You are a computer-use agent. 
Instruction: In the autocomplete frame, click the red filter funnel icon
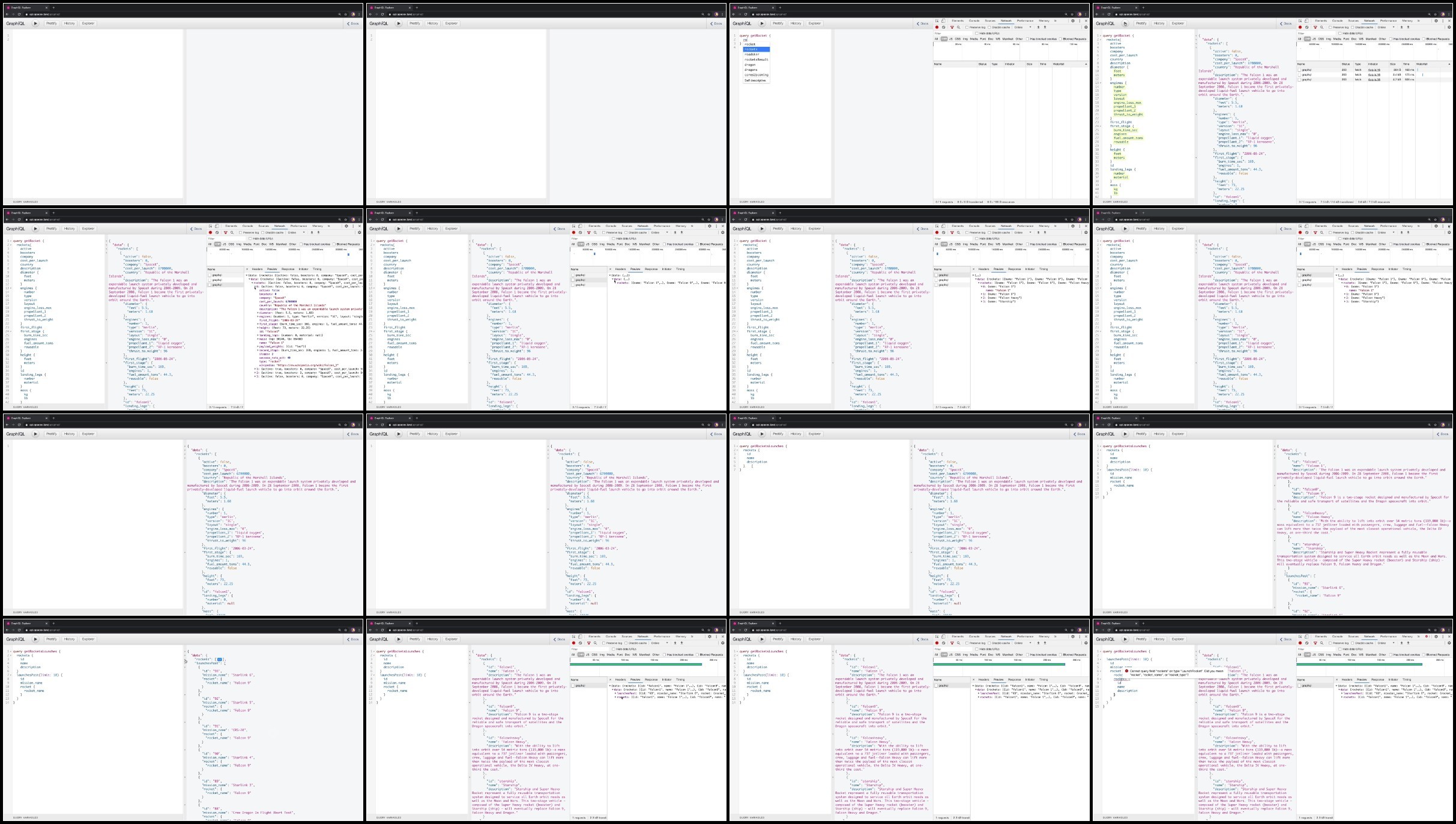(x=952, y=27)
